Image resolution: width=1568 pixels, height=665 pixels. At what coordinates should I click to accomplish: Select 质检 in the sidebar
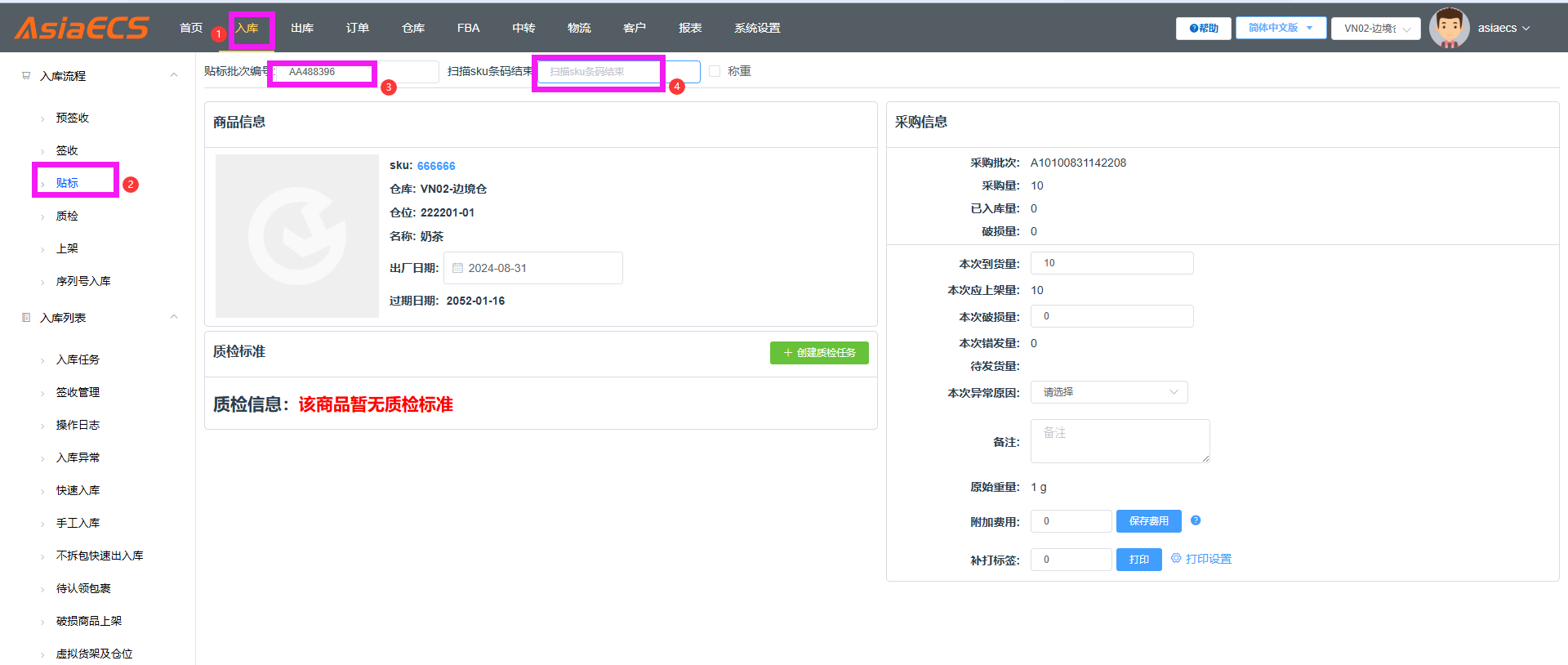point(67,216)
